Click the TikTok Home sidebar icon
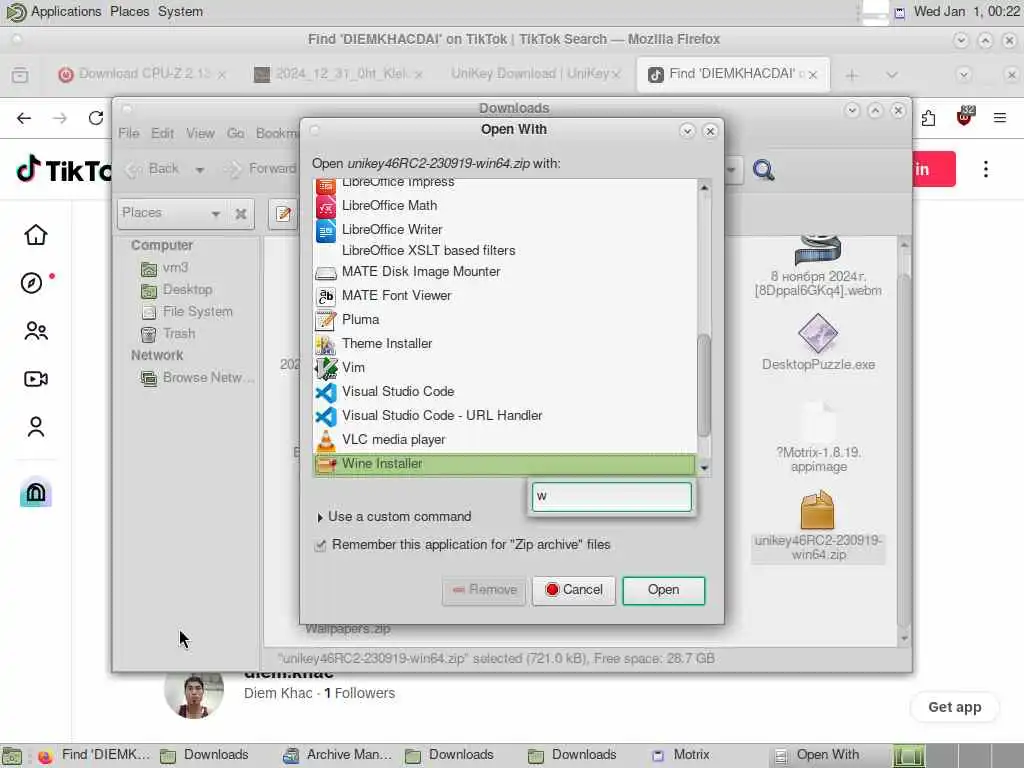 click(35, 234)
